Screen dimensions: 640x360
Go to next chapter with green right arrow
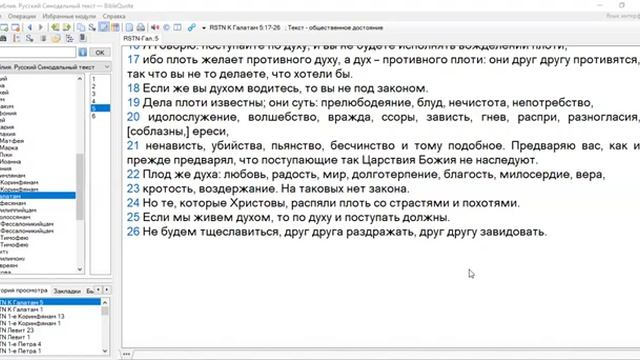point(67,27)
